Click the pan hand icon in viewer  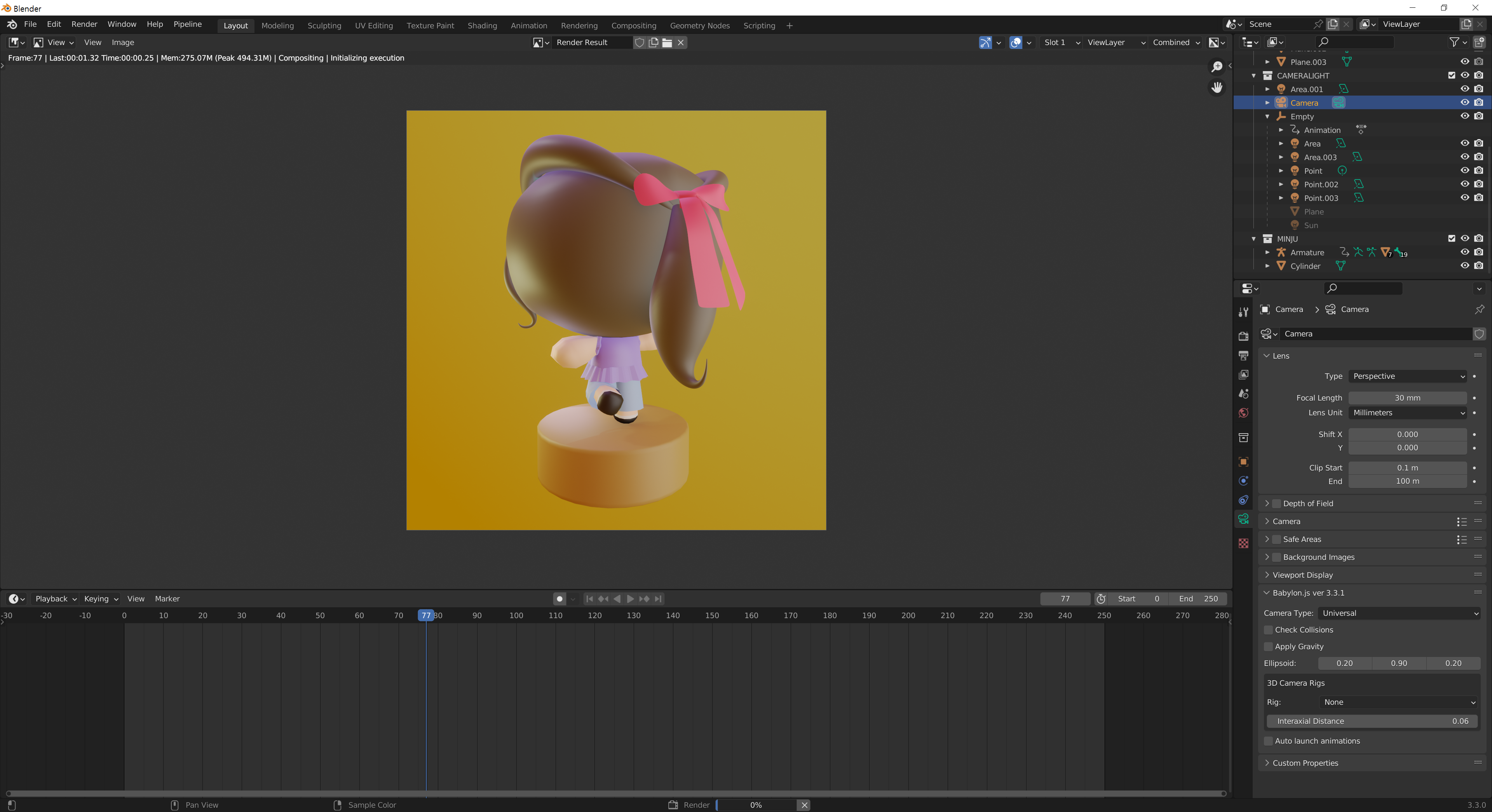tap(1217, 87)
